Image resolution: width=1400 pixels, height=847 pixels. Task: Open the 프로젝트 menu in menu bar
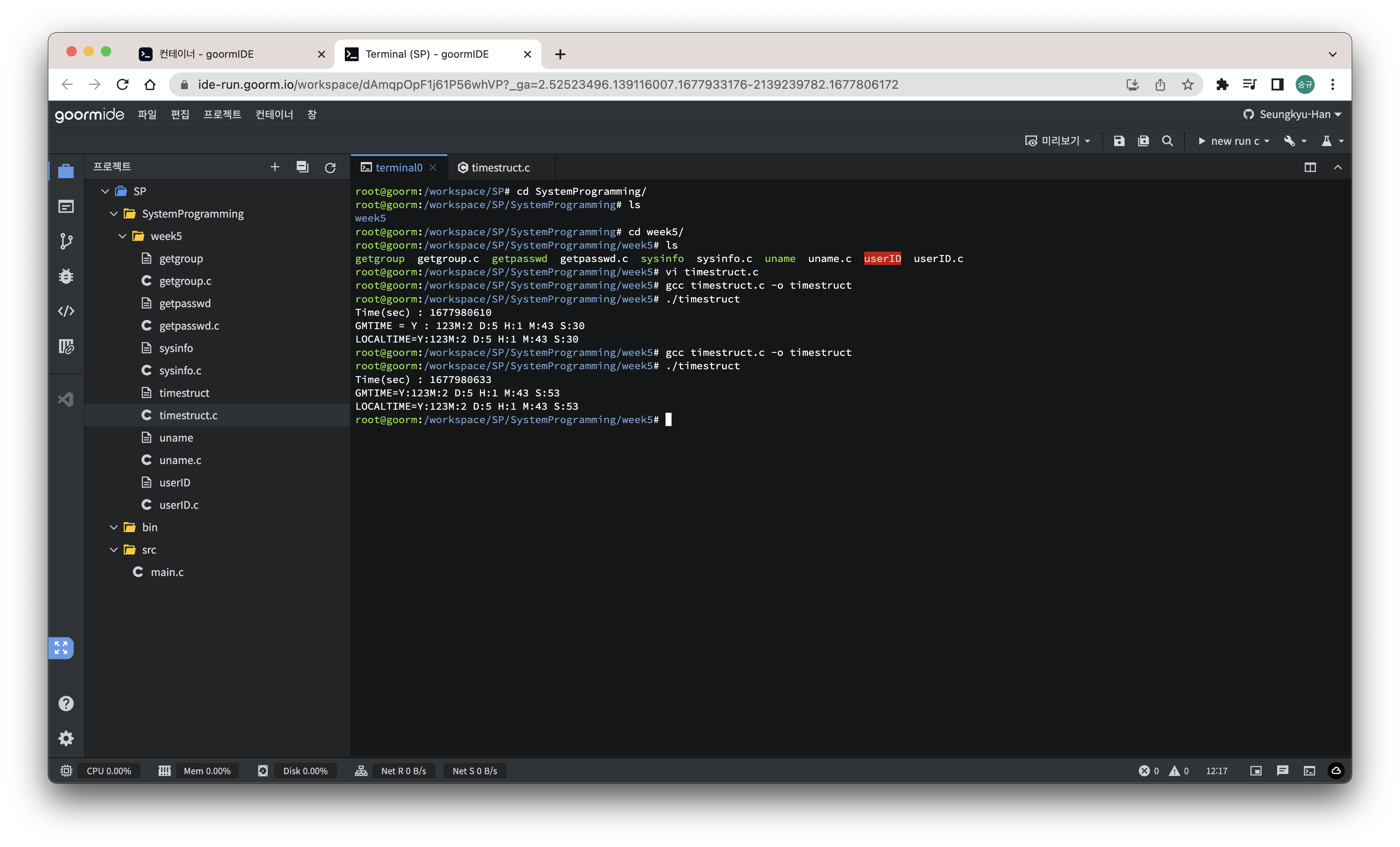pyautogui.click(x=222, y=114)
